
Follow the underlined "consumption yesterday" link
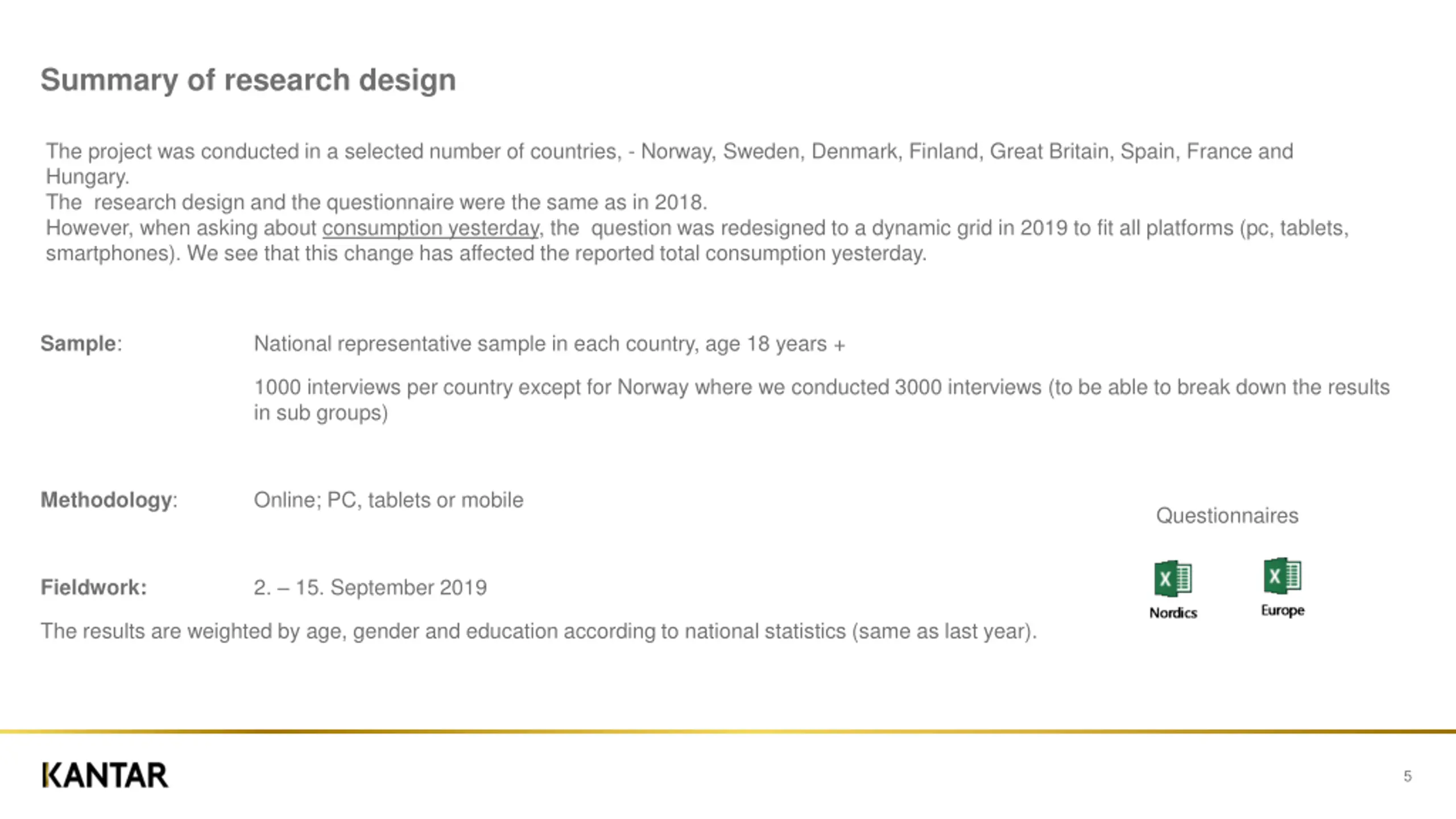[431, 228]
